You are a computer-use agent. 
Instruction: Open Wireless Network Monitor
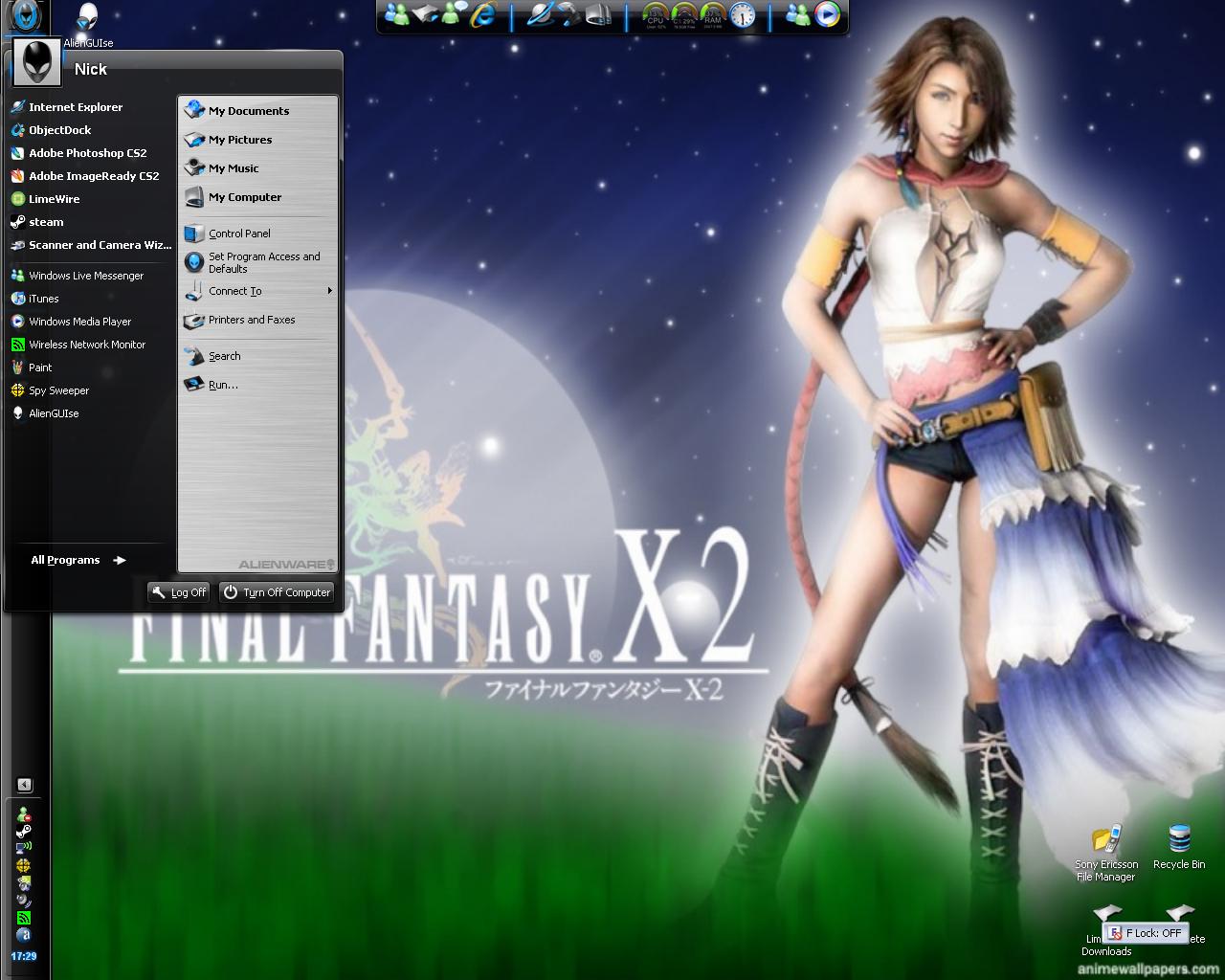pos(90,345)
